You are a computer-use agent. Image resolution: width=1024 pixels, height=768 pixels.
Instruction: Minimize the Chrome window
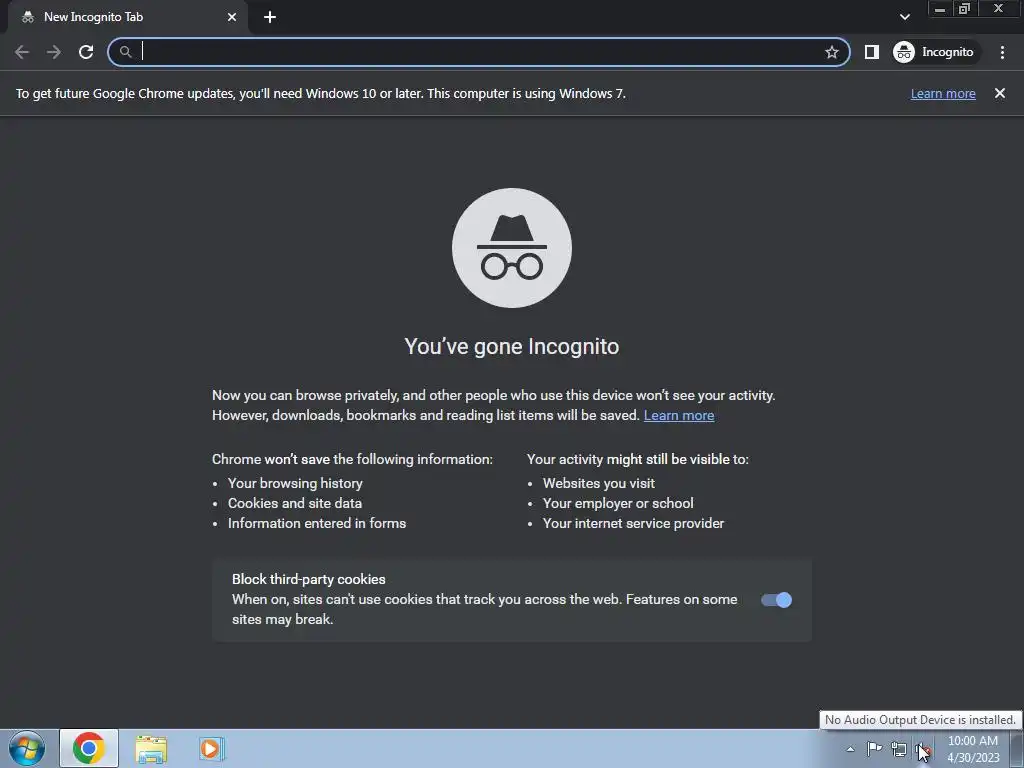click(940, 8)
